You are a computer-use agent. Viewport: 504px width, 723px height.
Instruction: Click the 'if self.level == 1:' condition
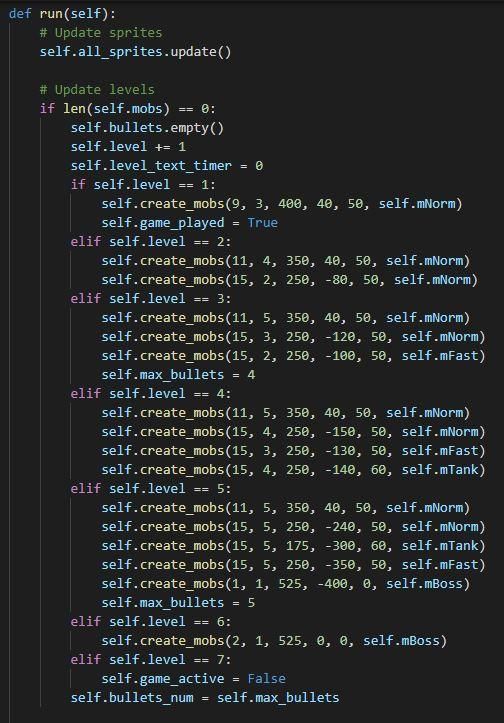[x=143, y=184]
